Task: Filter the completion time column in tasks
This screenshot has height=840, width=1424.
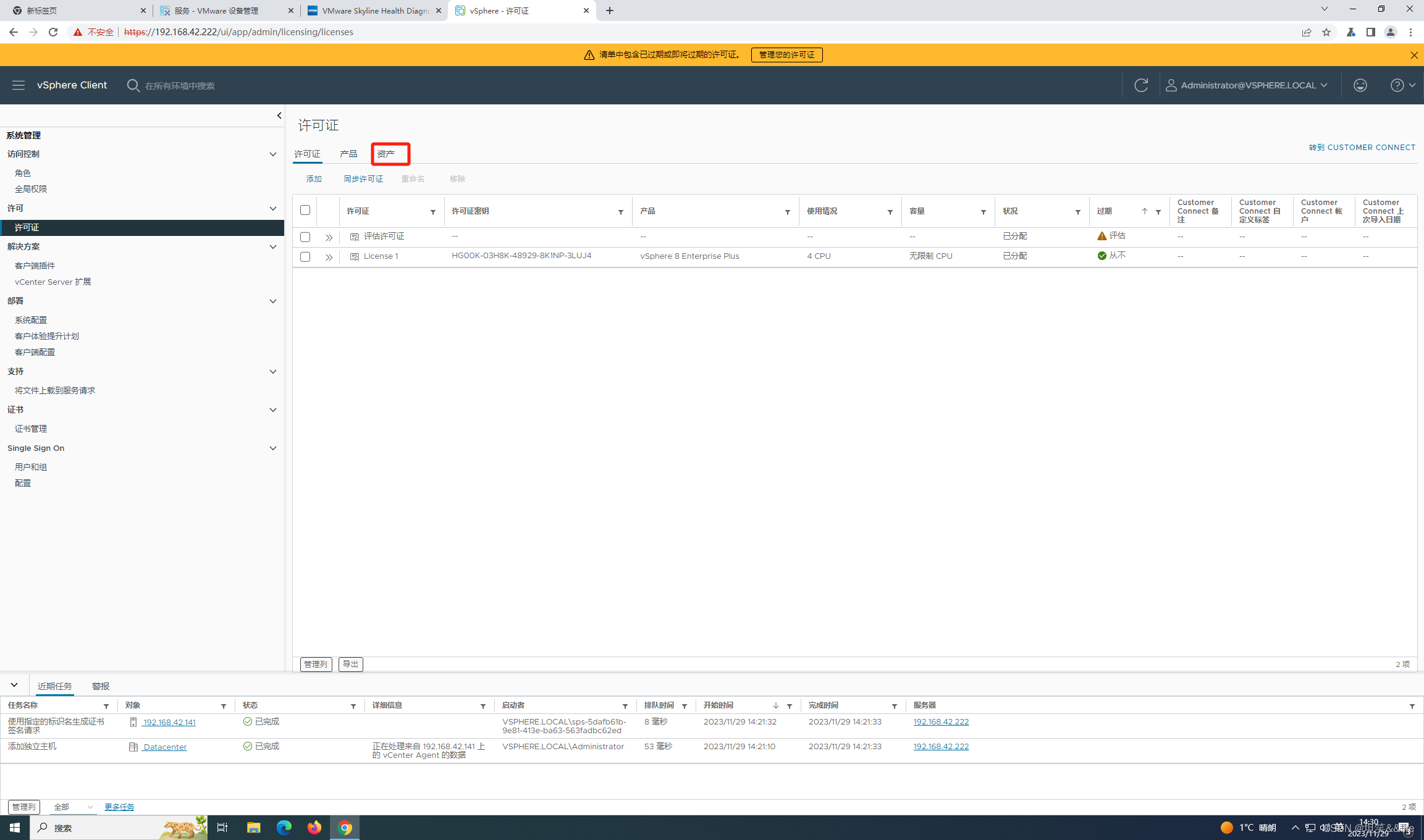Action: [895, 706]
